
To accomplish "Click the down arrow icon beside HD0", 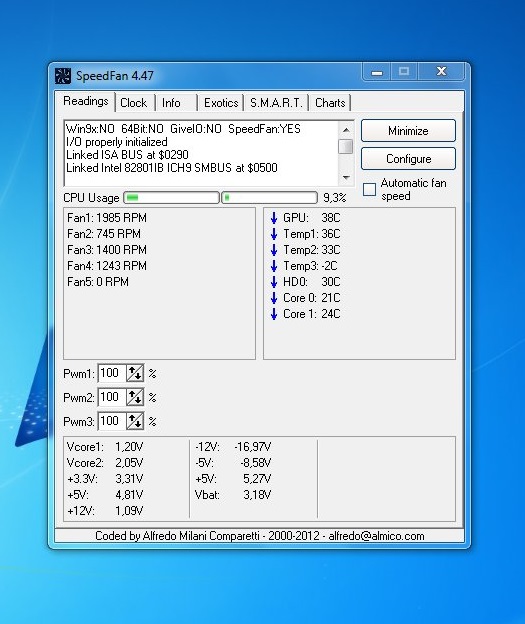I will 274,282.
